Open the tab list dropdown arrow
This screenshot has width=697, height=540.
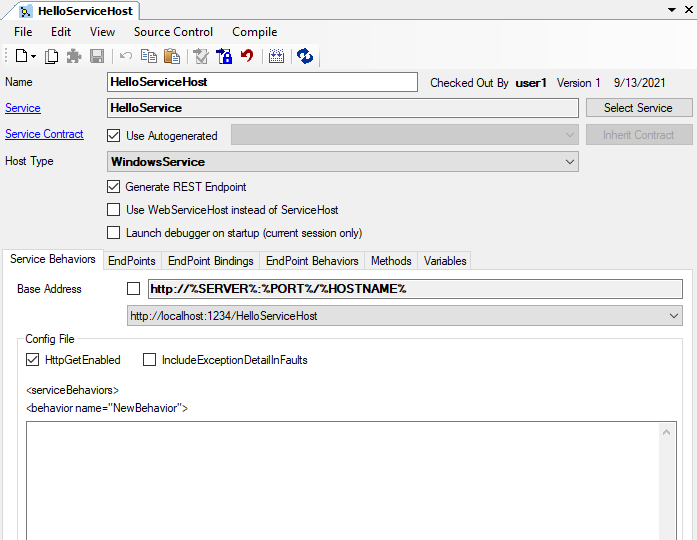click(x=672, y=10)
